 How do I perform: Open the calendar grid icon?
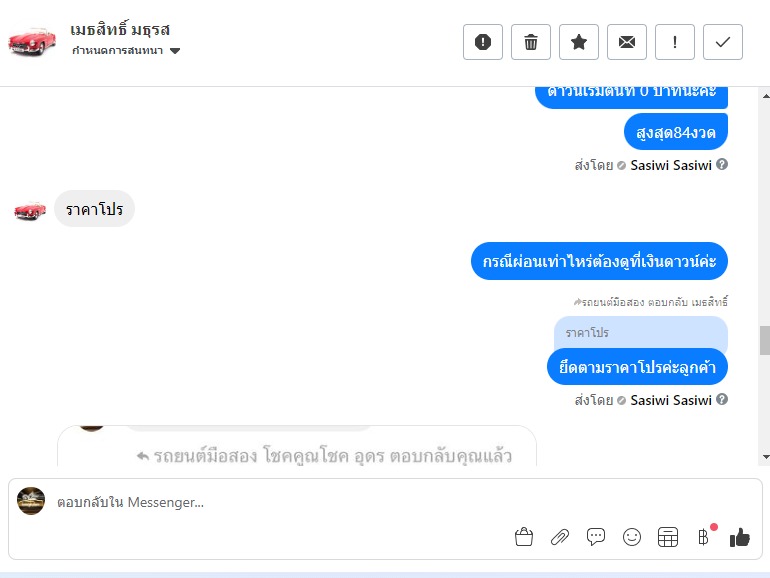(668, 537)
